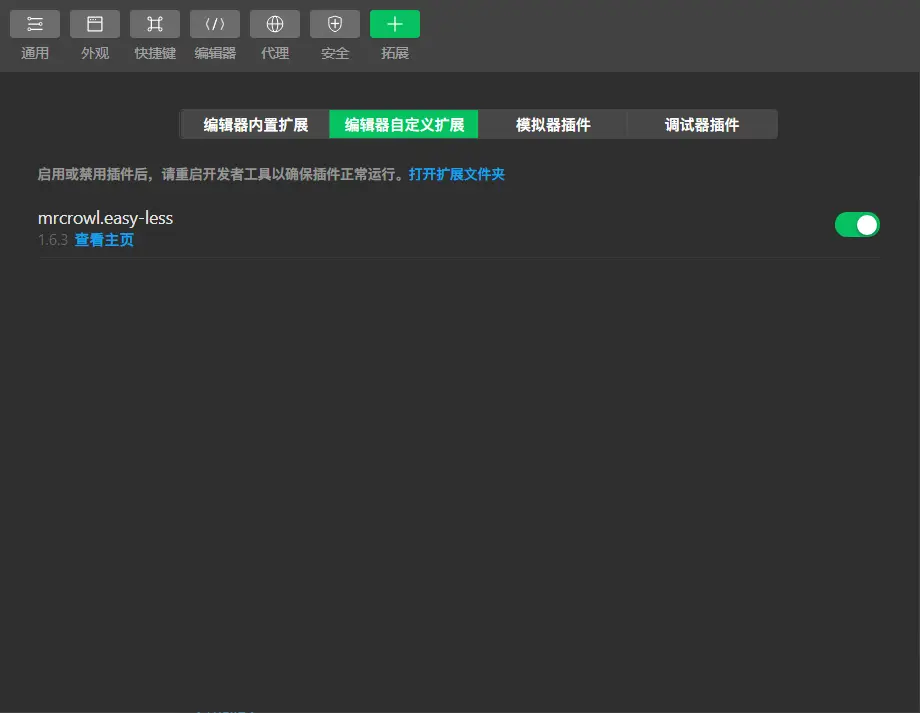Select the 编辑器自定义扩展 tab

(404, 125)
